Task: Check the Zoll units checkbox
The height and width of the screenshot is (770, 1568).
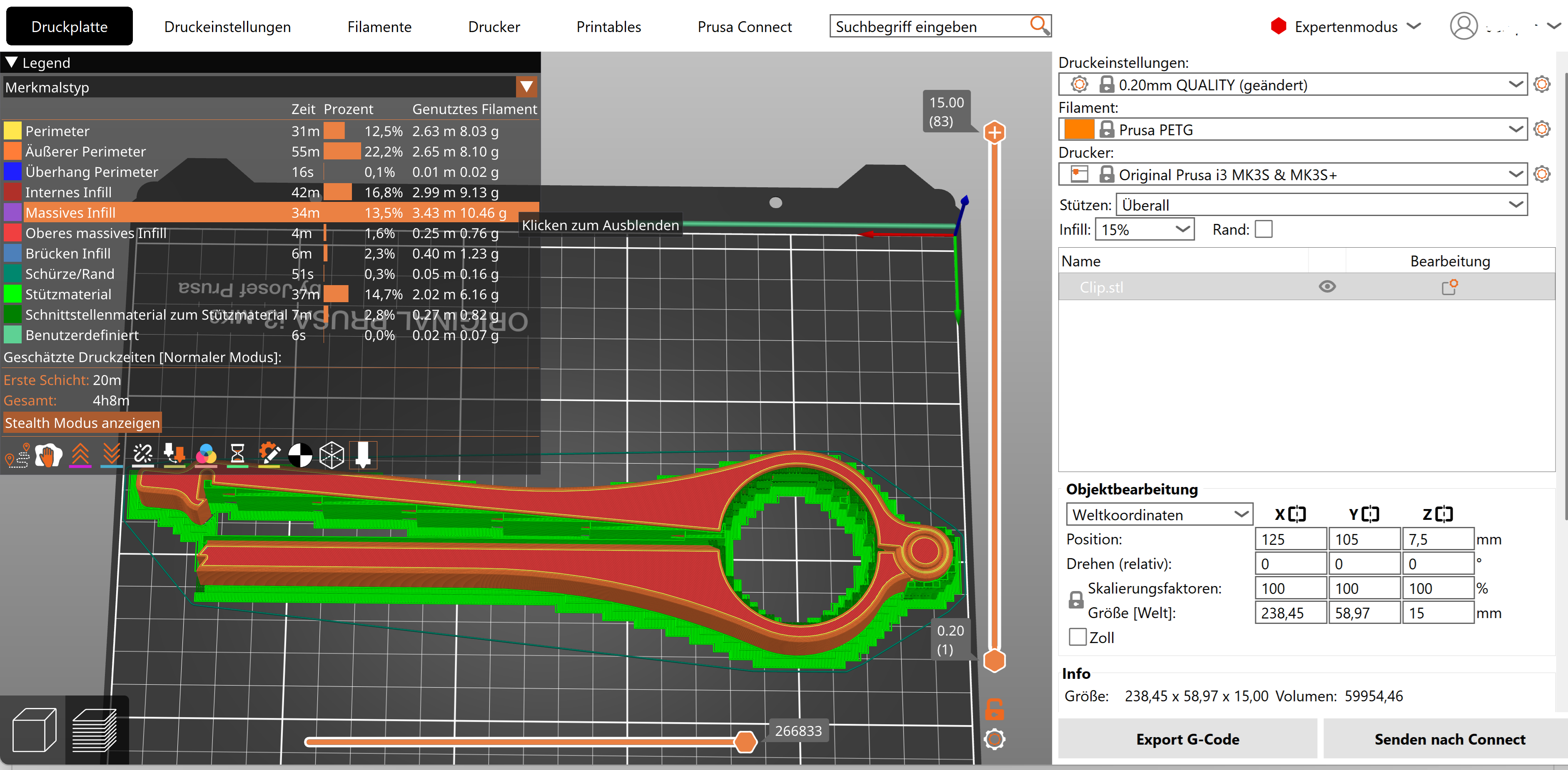Action: point(1077,637)
